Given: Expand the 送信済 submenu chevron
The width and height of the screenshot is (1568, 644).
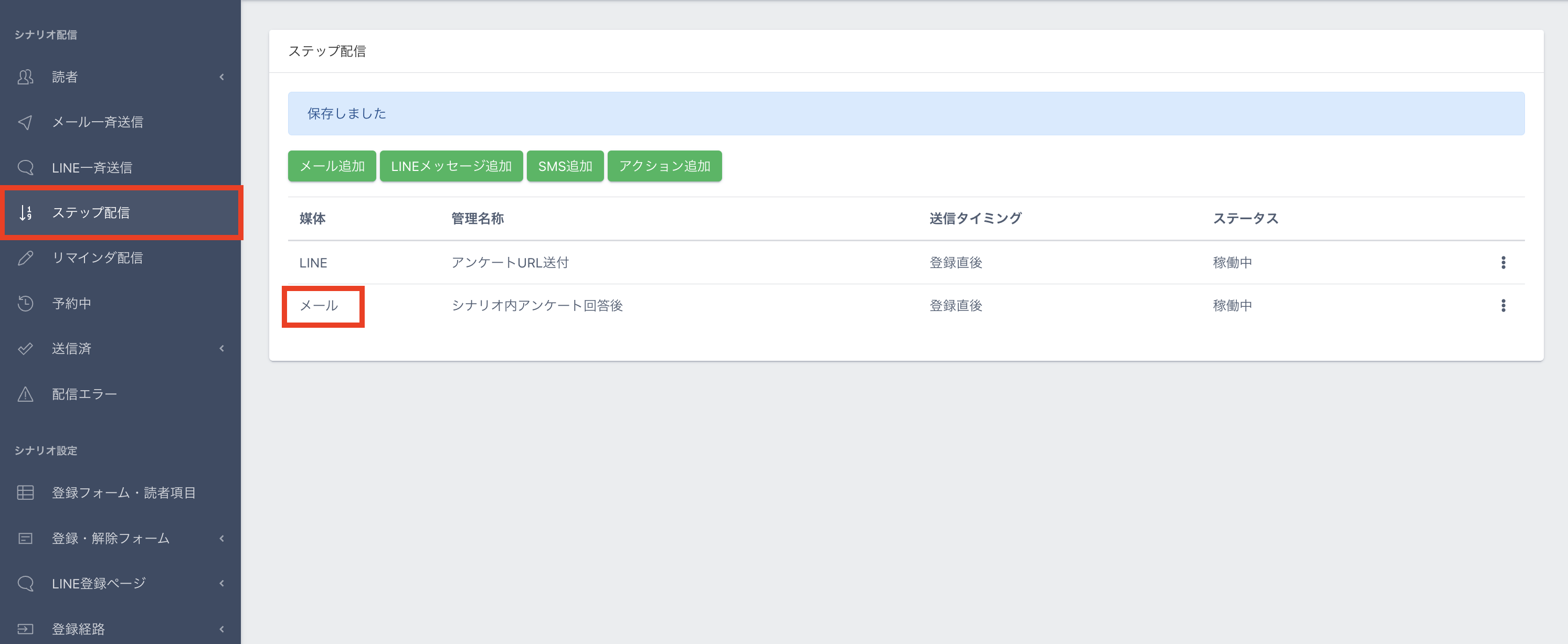Looking at the screenshot, I should click(x=221, y=348).
